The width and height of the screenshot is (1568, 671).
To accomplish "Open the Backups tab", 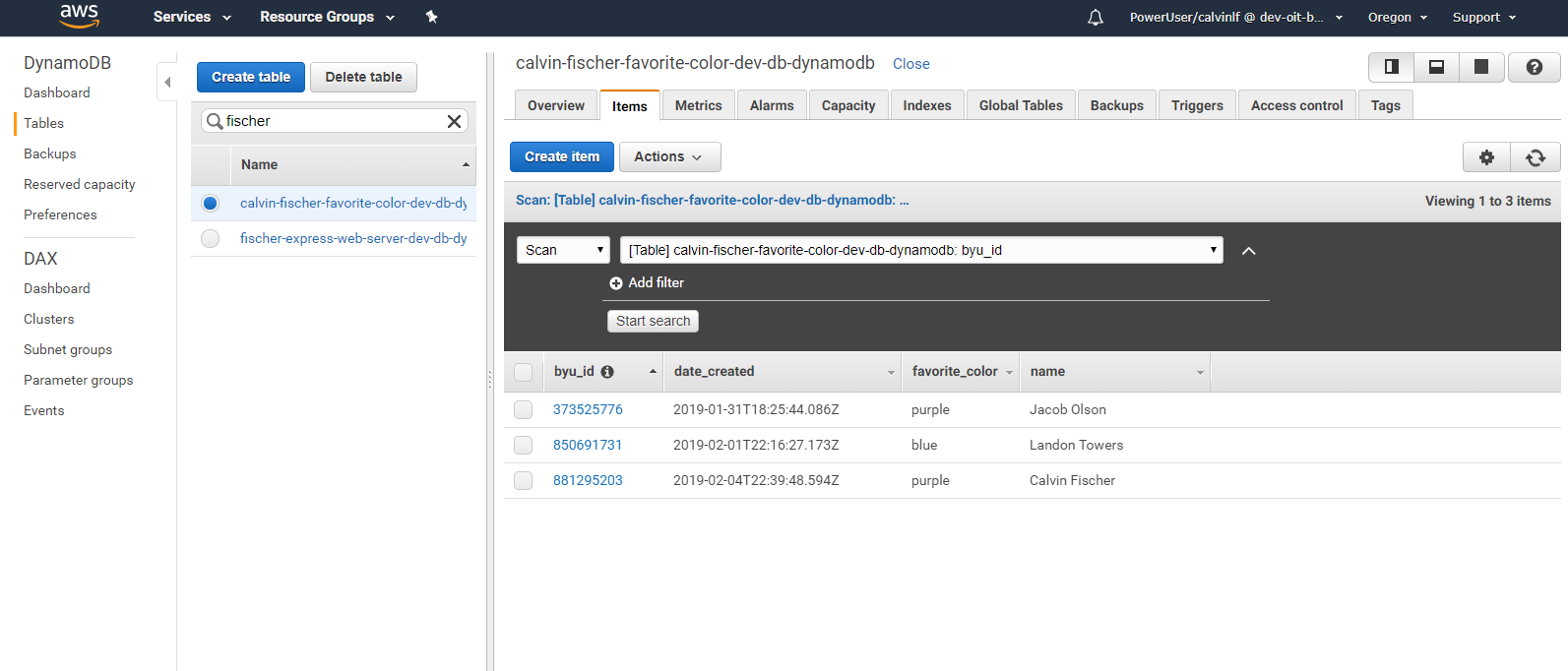I will [x=1117, y=105].
